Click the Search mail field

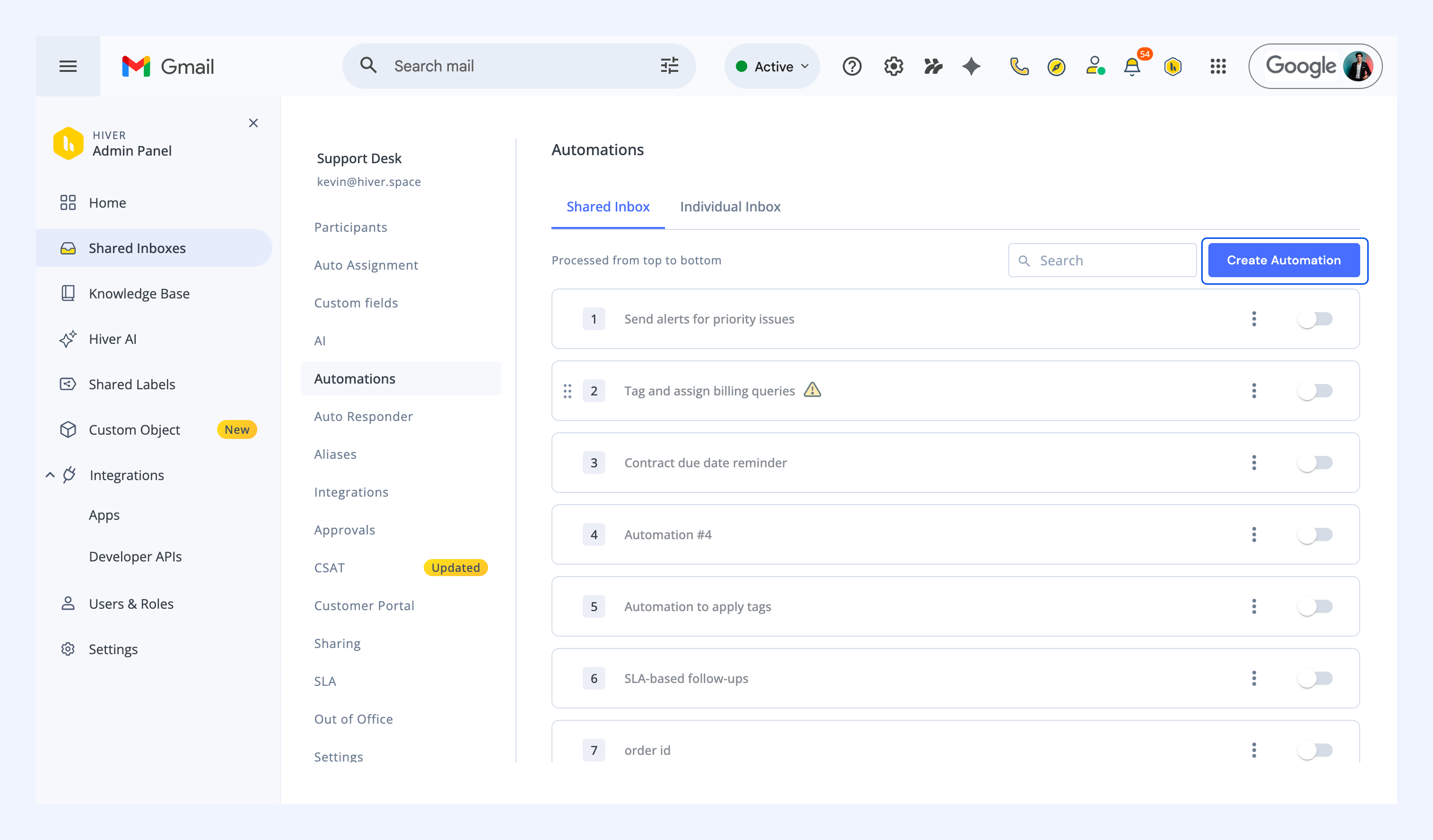[519, 67]
